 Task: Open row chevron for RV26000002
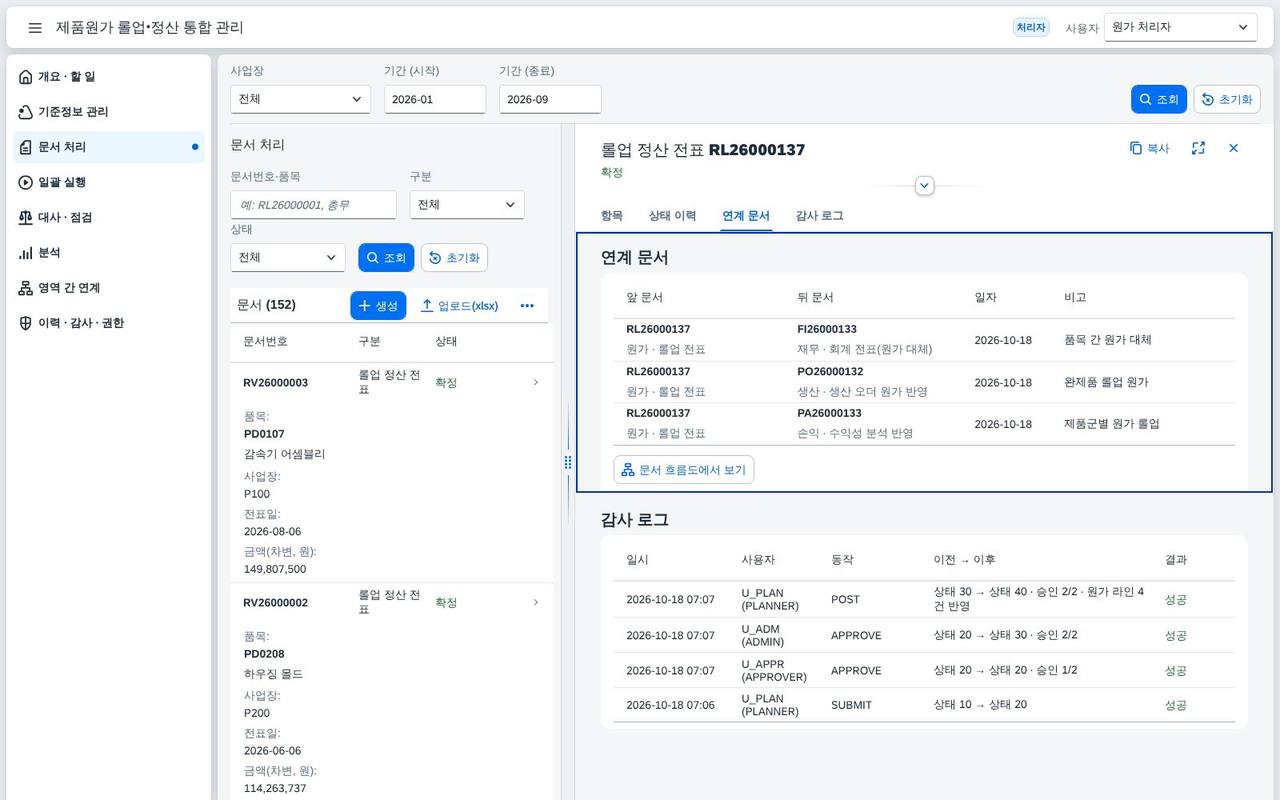tap(536, 602)
